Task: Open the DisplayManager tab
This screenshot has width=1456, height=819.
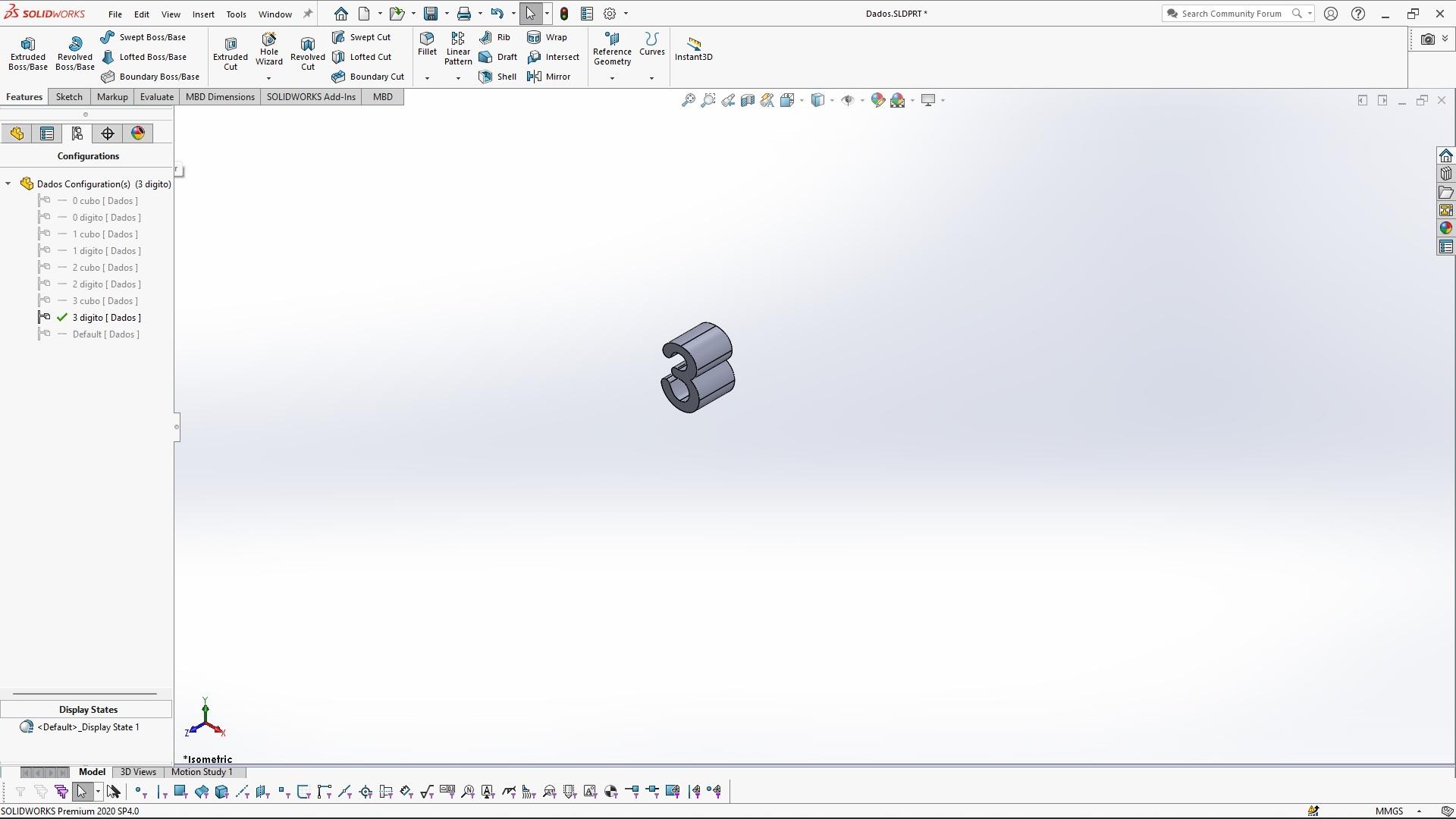Action: (138, 133)
